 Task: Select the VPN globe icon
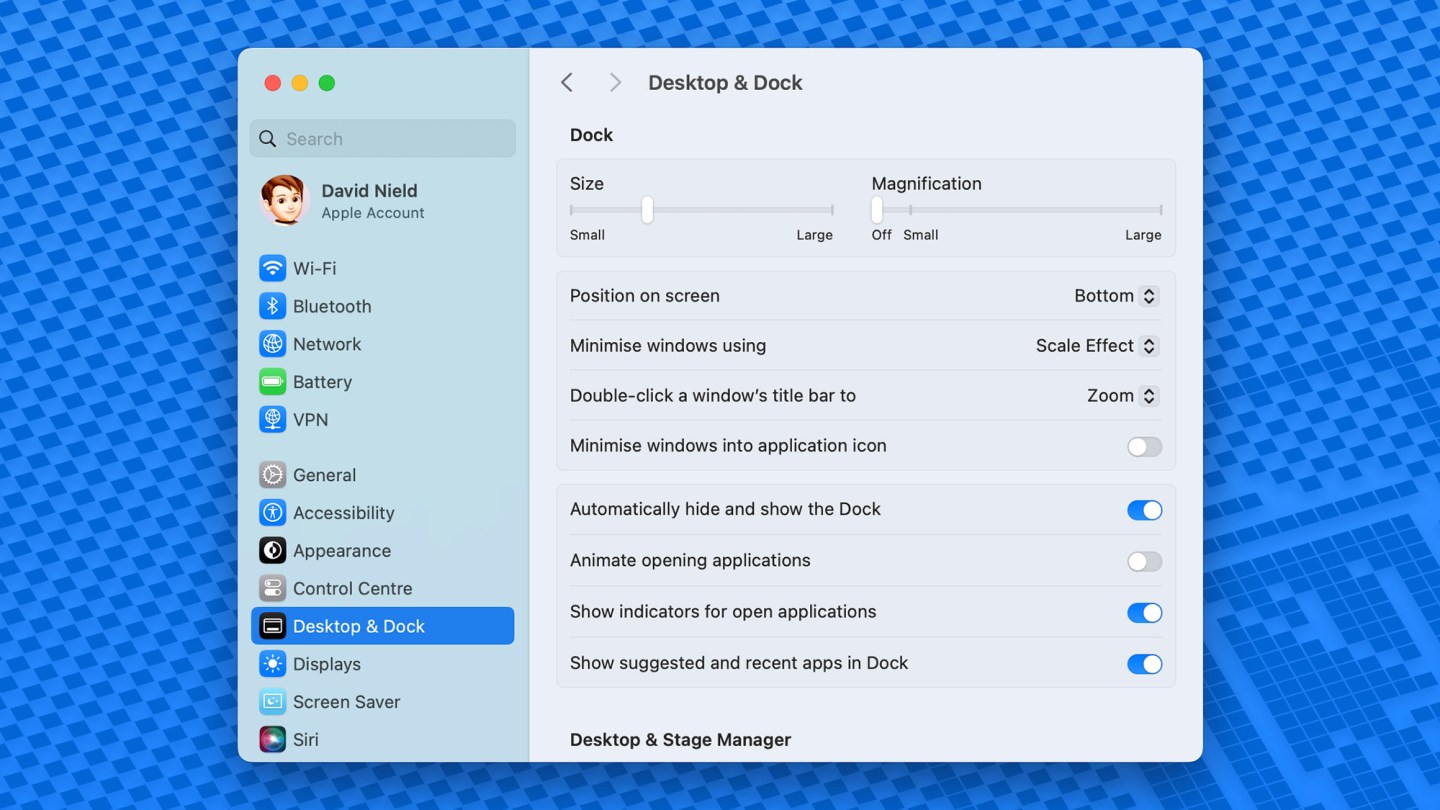point(272,420)
